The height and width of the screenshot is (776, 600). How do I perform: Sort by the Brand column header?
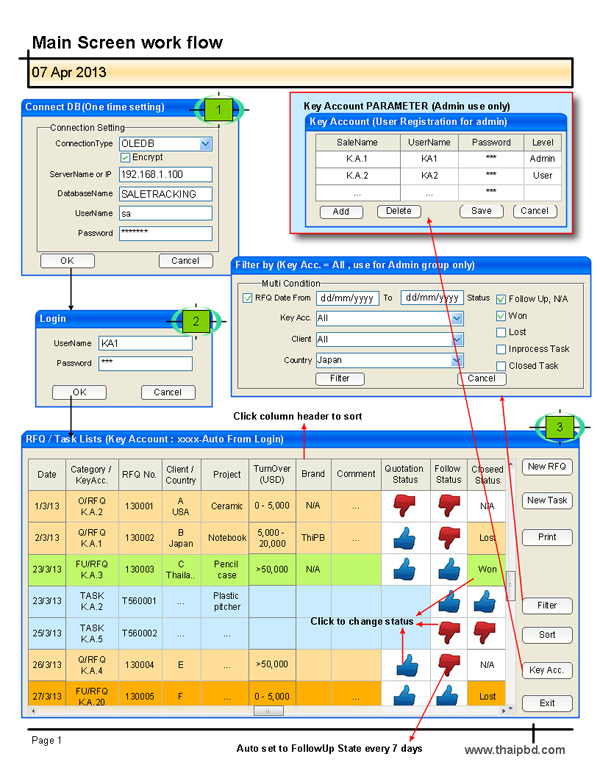[313, 474]
